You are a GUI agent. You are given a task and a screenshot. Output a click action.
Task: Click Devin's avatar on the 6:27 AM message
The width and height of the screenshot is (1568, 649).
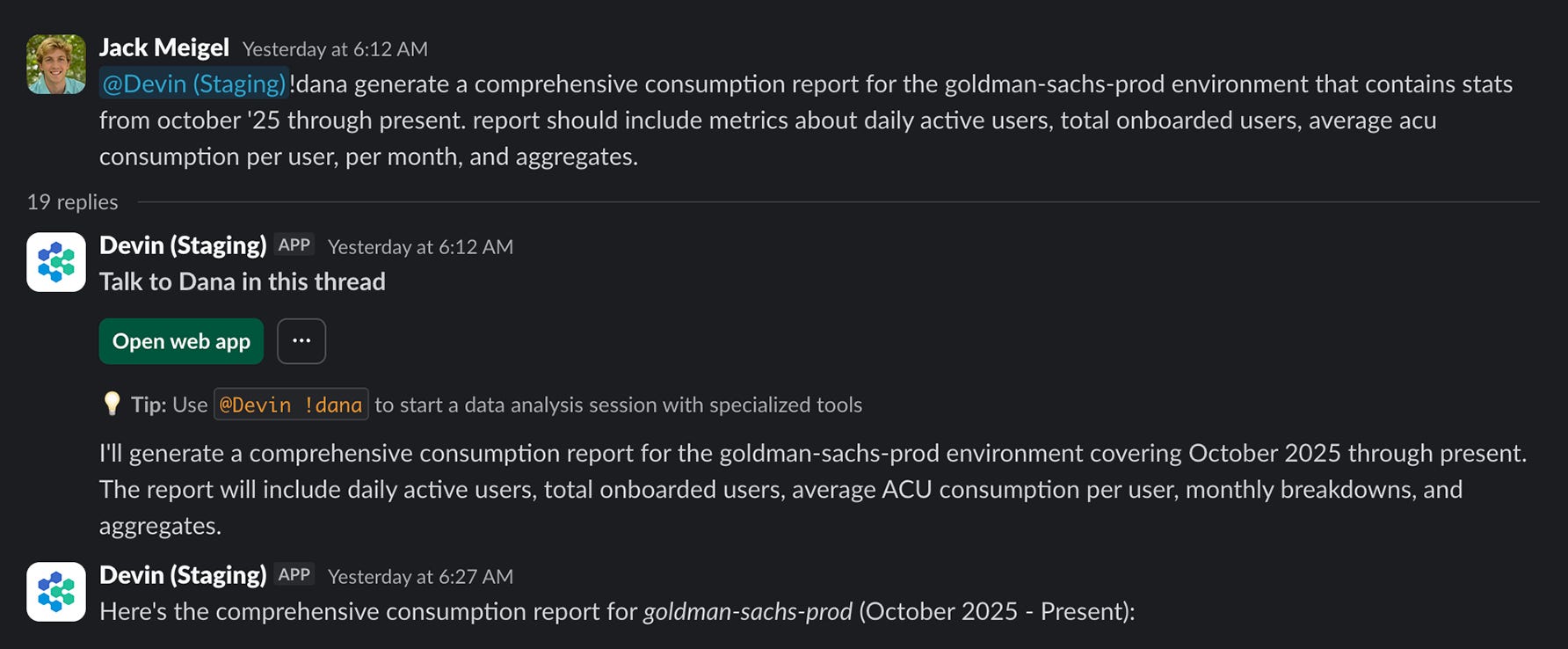(56, 592)
